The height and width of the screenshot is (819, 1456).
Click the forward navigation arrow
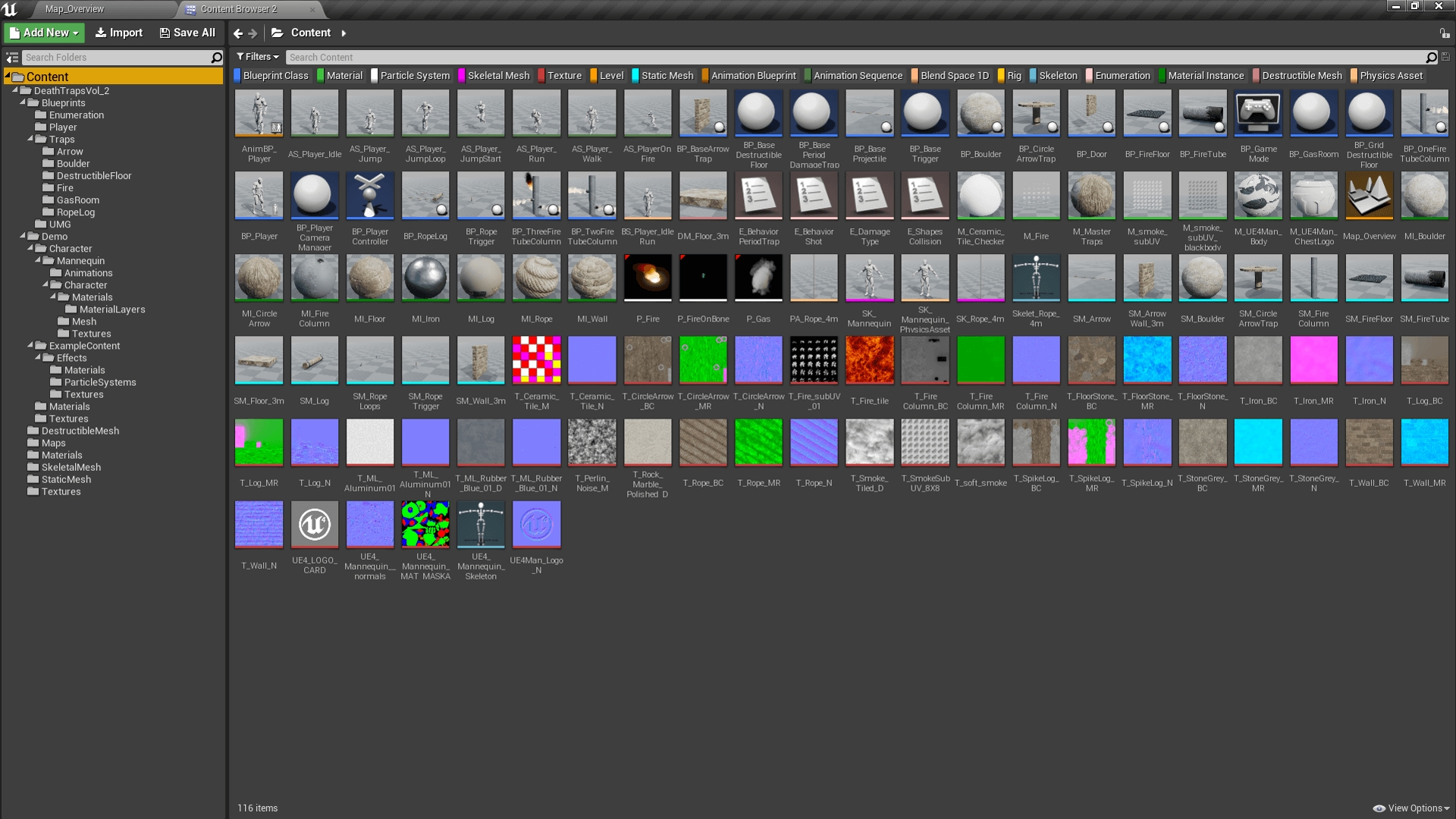click(x=253, y=33)
